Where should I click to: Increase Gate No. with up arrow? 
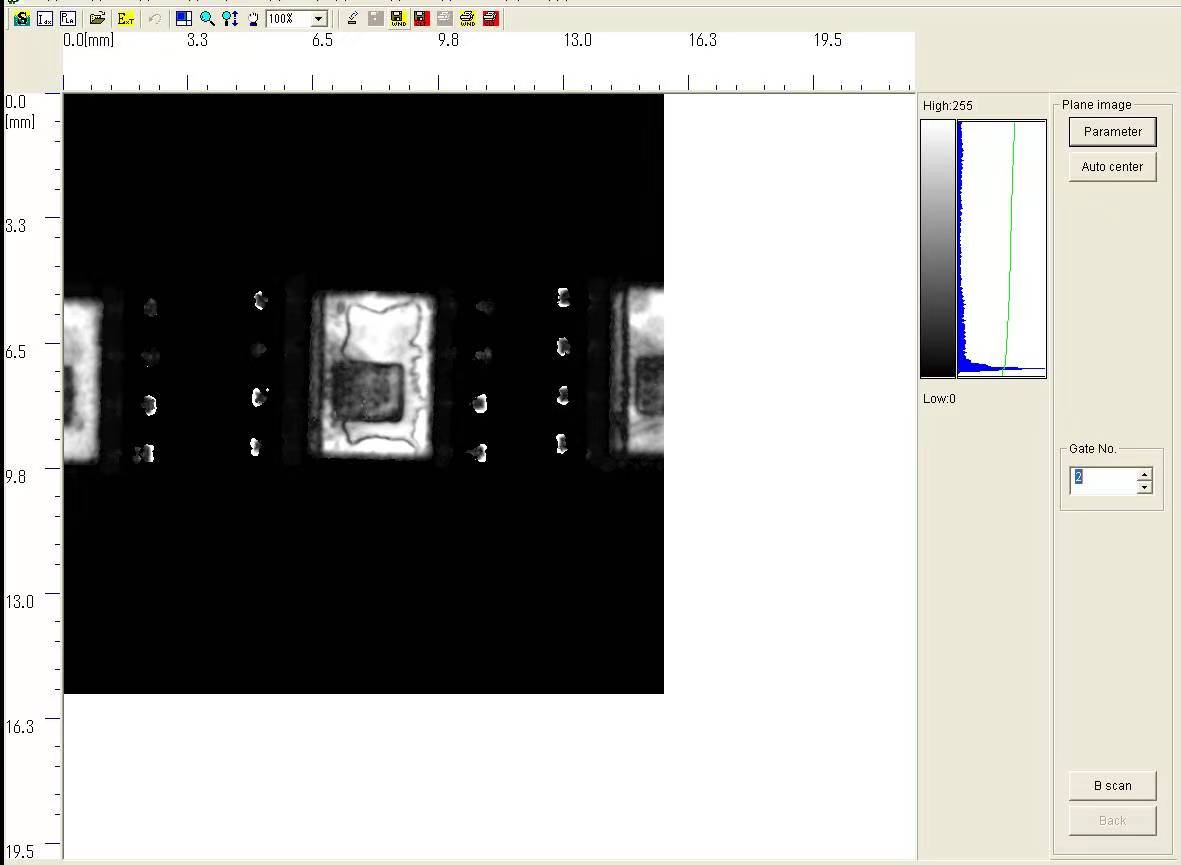(1144, 474)
